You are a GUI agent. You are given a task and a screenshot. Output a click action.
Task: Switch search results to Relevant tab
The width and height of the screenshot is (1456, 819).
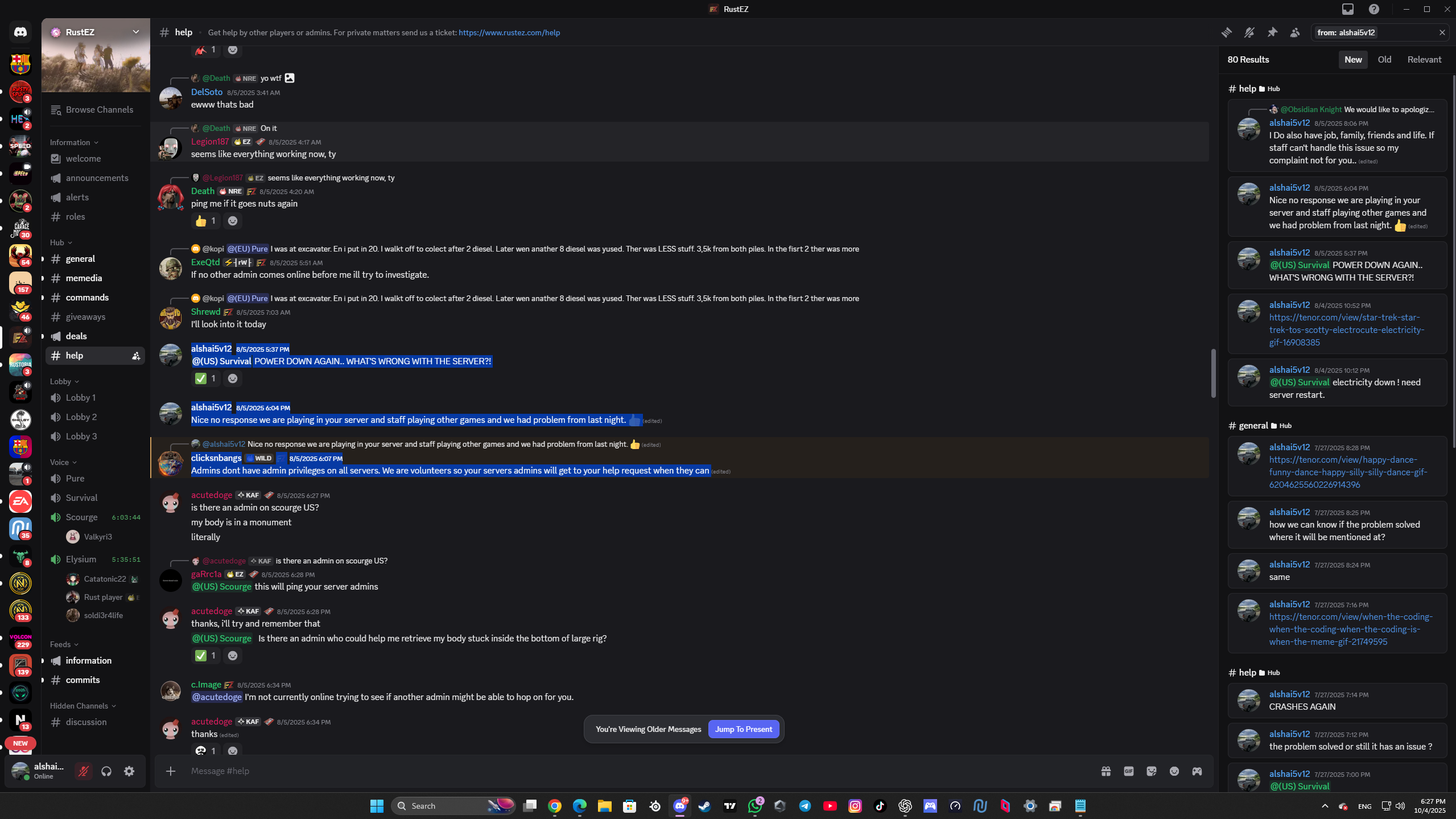click(x=1424, y=60)
